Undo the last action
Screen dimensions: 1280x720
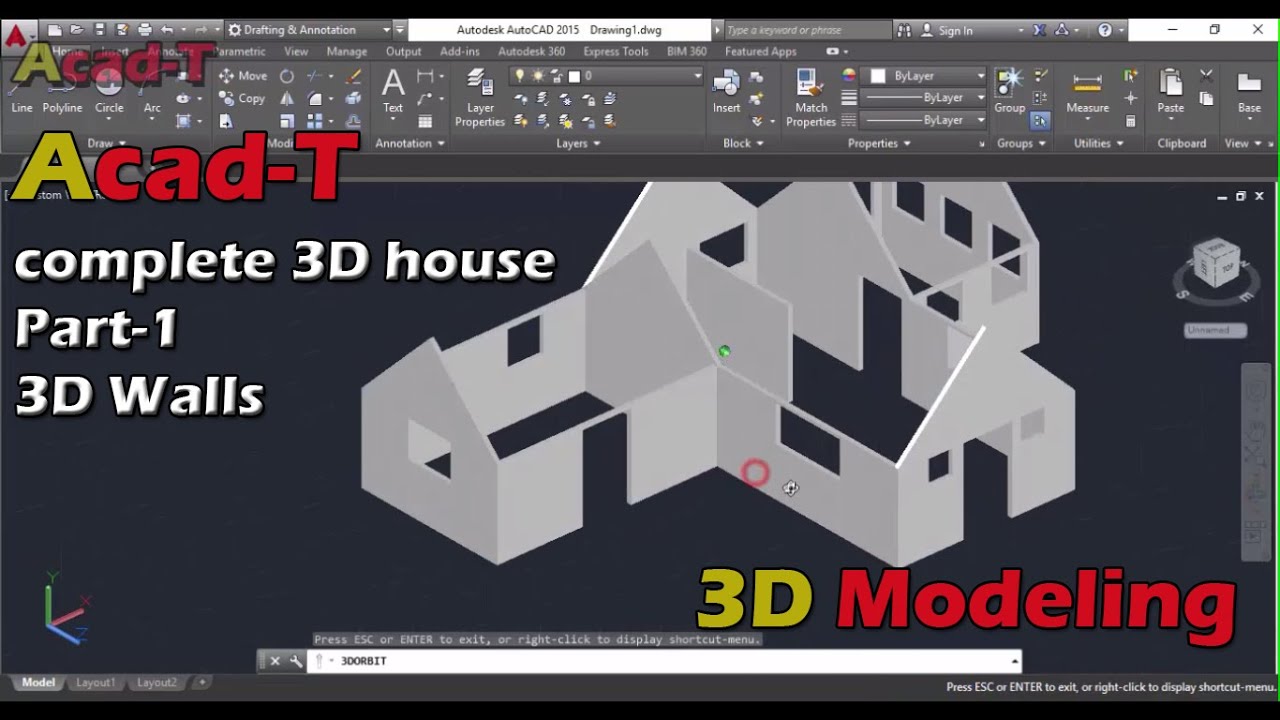(167, 30)
